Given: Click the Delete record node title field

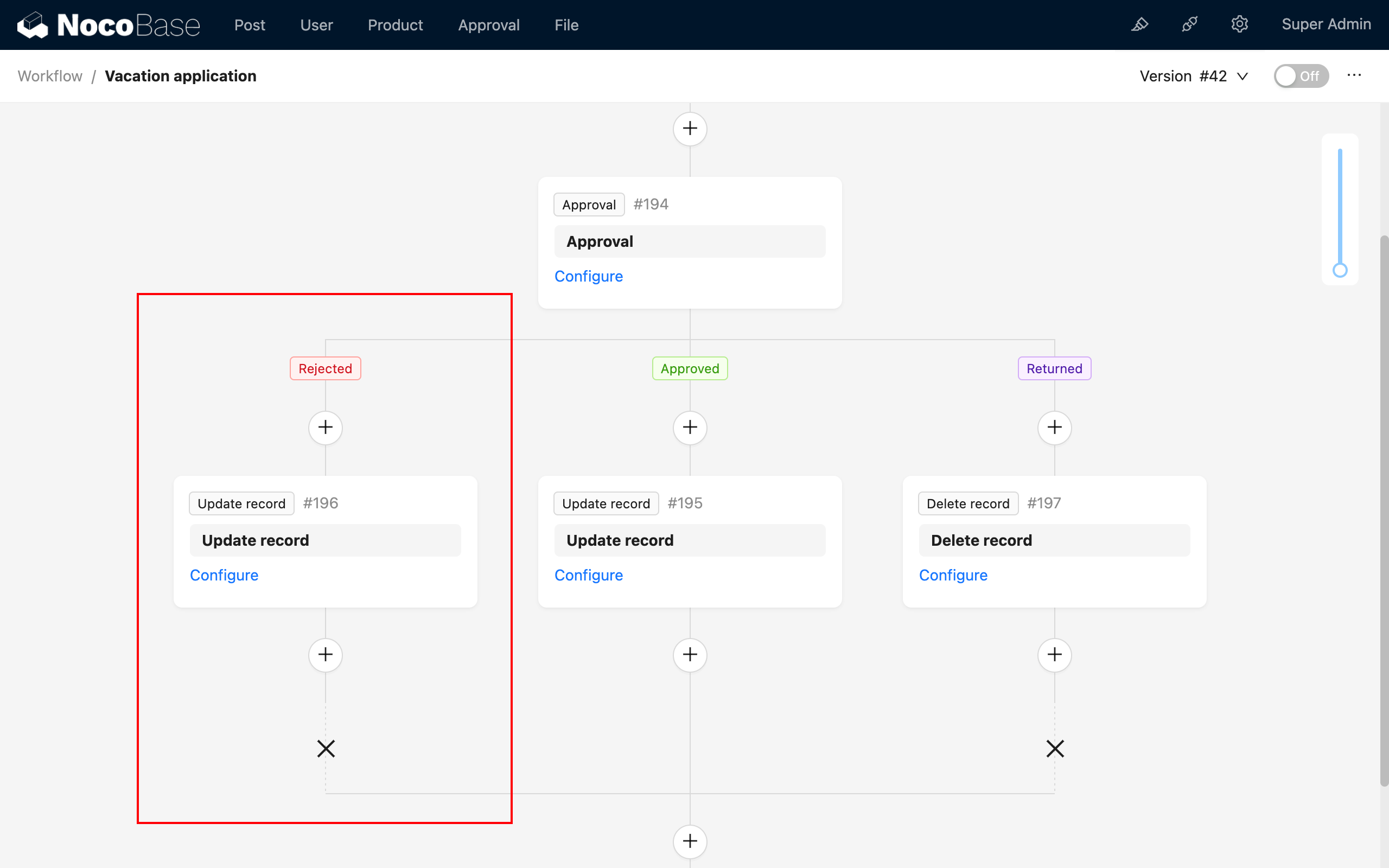Looking at the screenshot, I should pos(1054,540).
